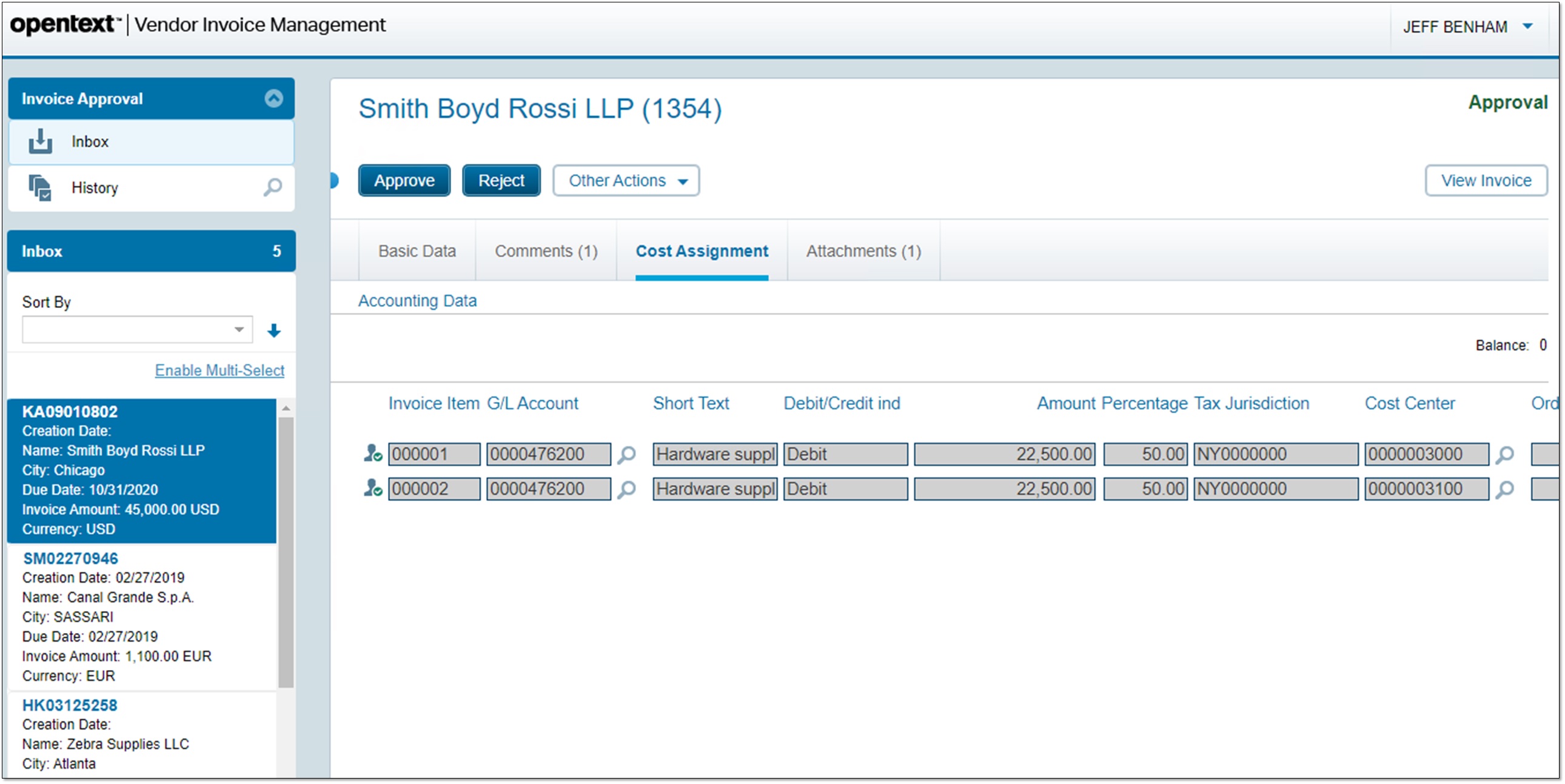Approve the invoice
This screenshot has width=1565, height=784.
point(404,181)
